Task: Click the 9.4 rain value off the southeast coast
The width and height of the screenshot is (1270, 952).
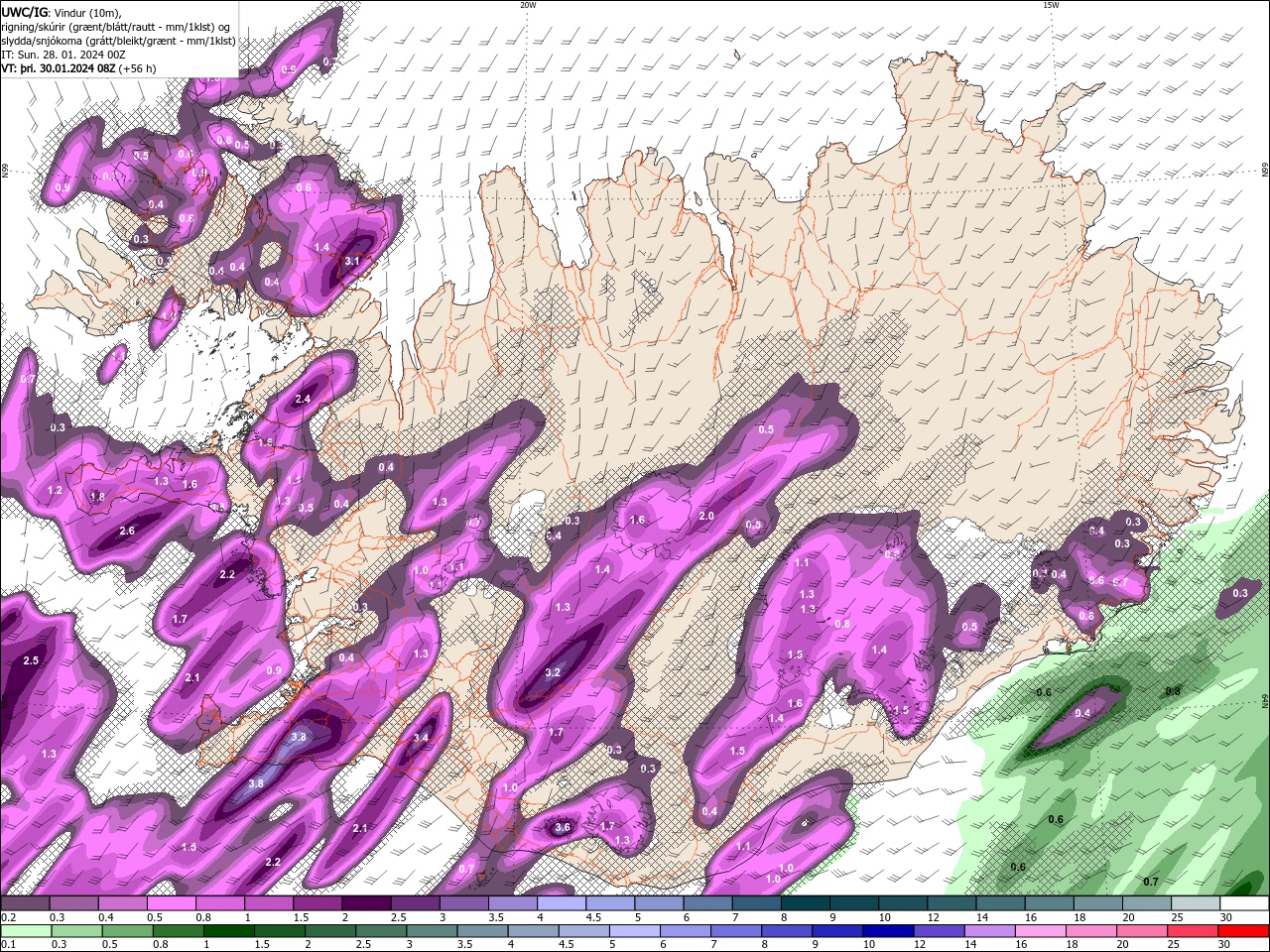Action: pos(1082,713)
